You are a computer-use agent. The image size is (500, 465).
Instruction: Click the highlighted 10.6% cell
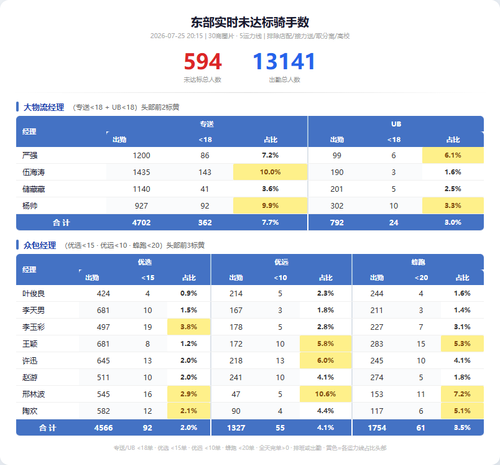pos(325,394)
